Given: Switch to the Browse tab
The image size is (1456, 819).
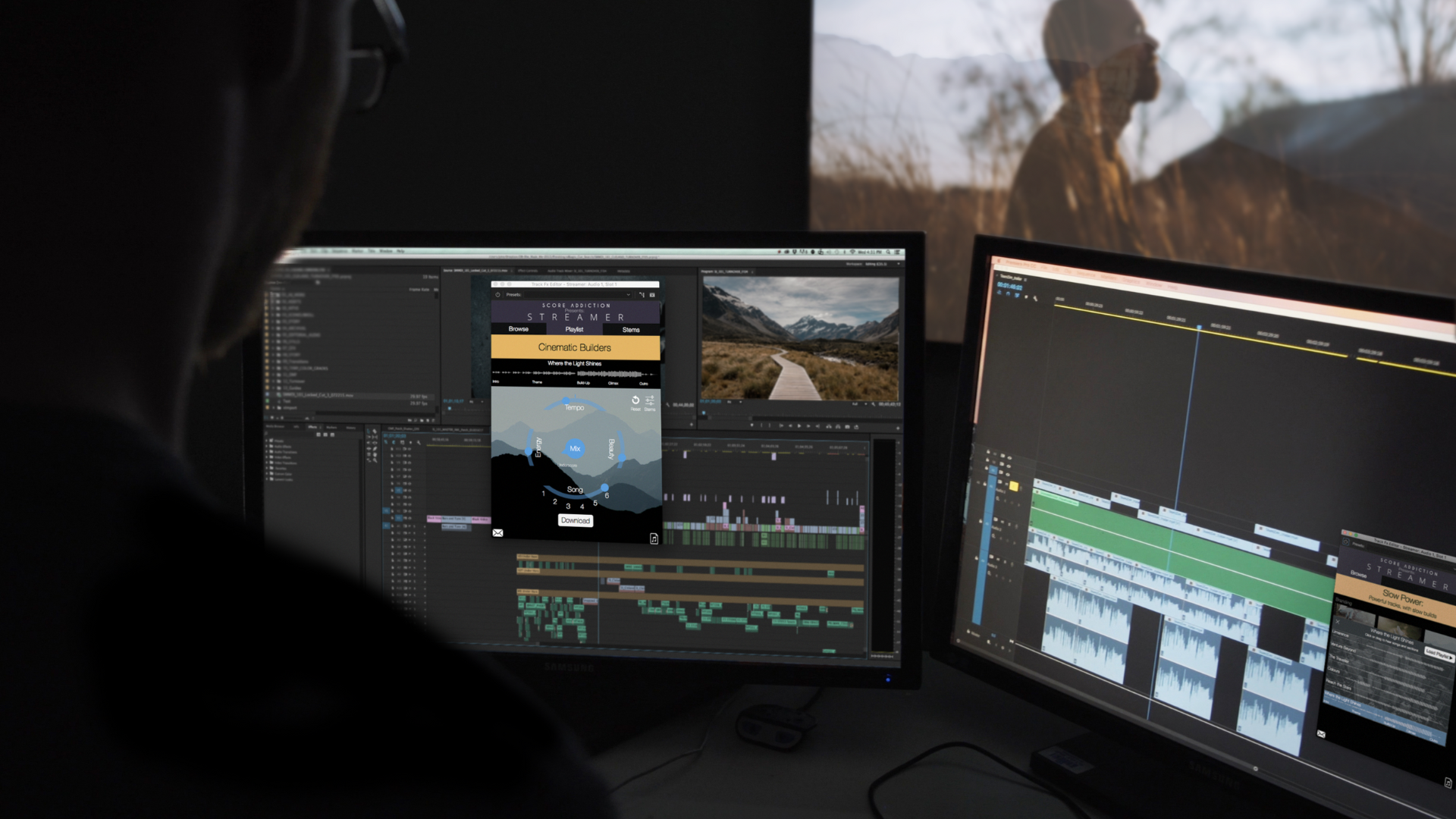Looking at the screenshot, I should tap(519, 329).
